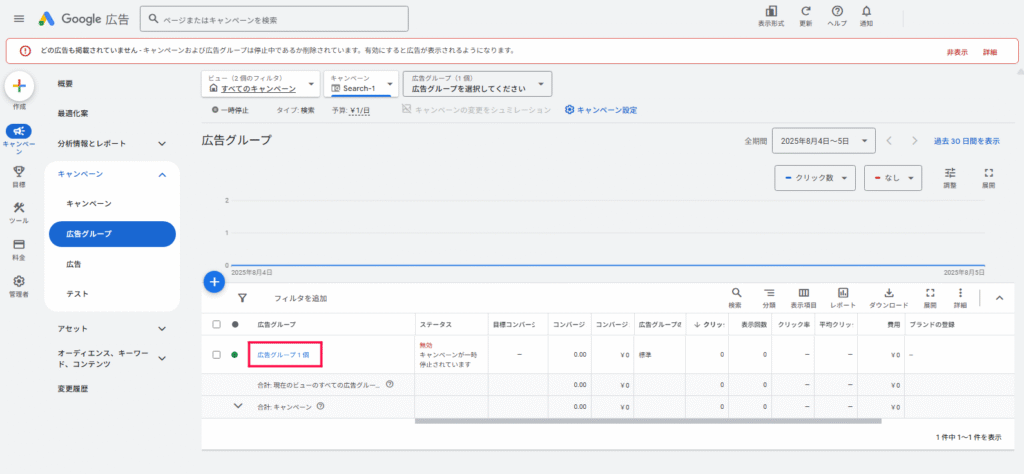Select 広告 in the sidebar

pos(74,264)
